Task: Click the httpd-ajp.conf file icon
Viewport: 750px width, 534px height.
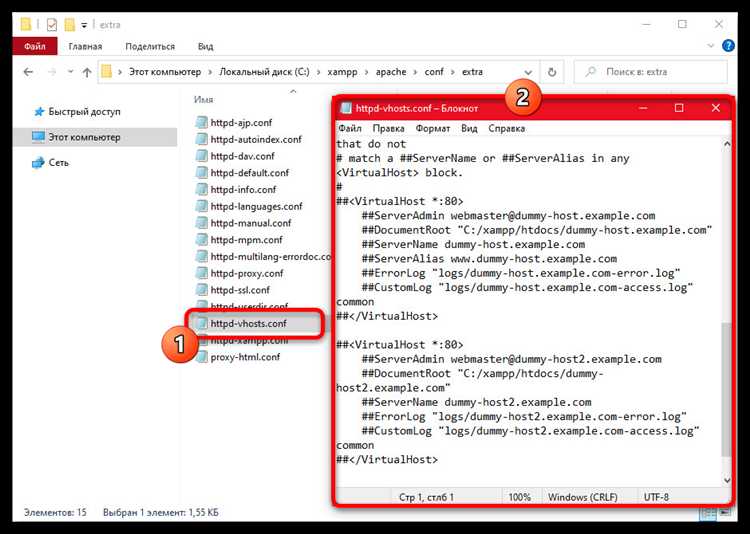Action: [202, 122]
